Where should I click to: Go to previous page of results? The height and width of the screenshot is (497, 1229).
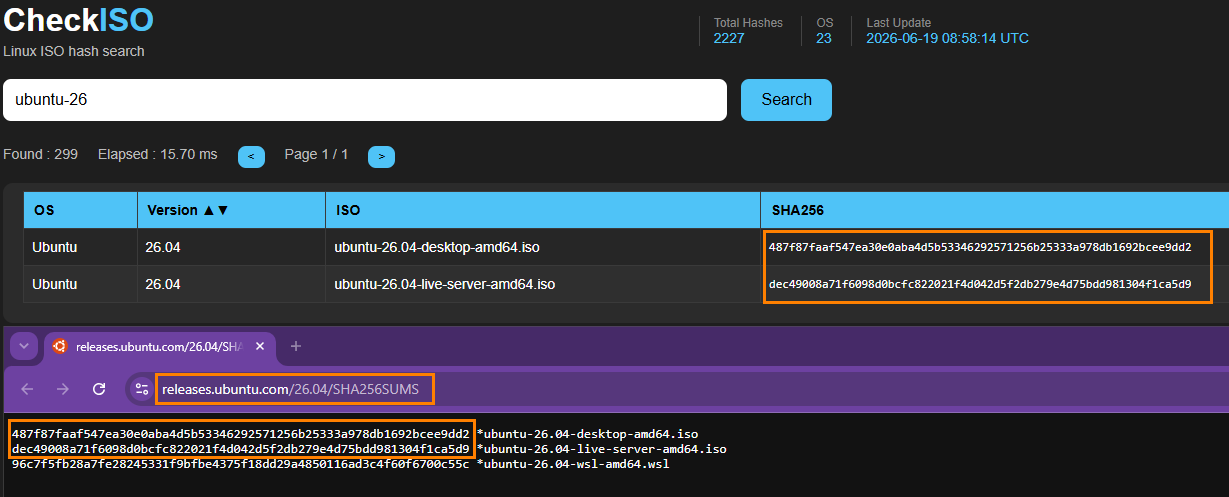point(251,156)
